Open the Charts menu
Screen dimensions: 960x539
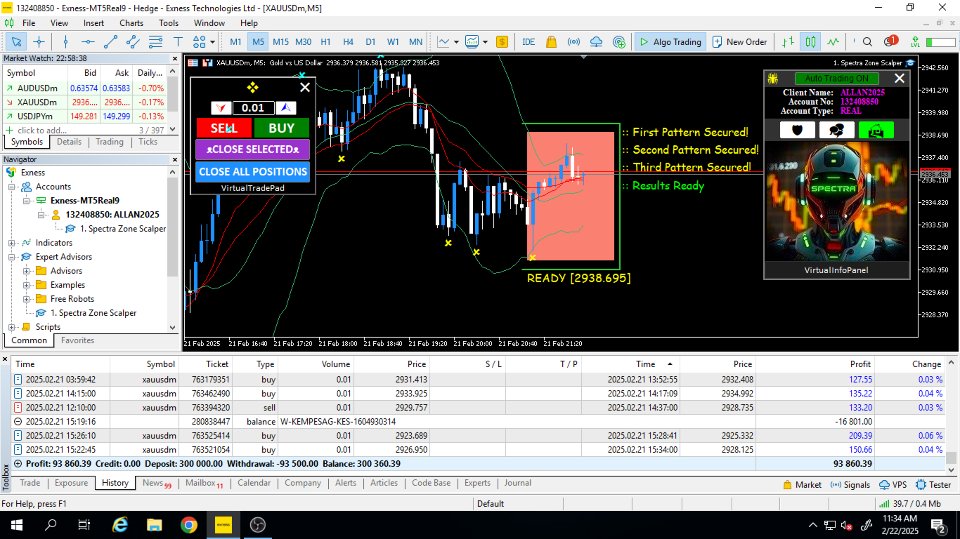[x=131, y=23]
